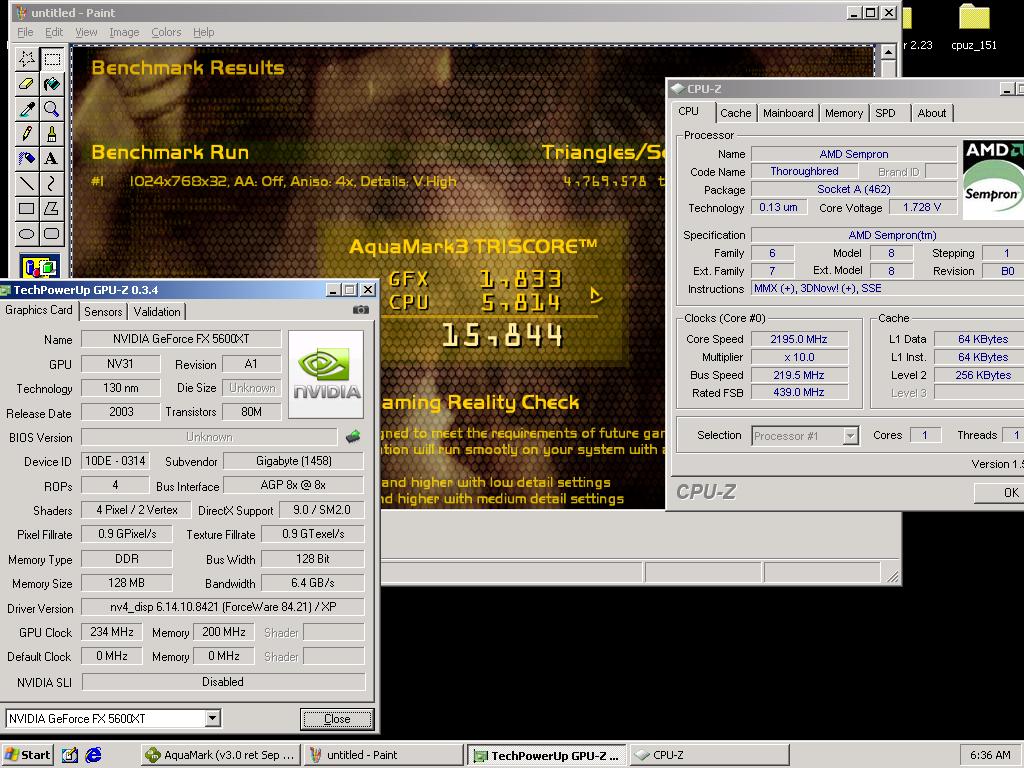Open Paint's View menu

coord(86,32)
